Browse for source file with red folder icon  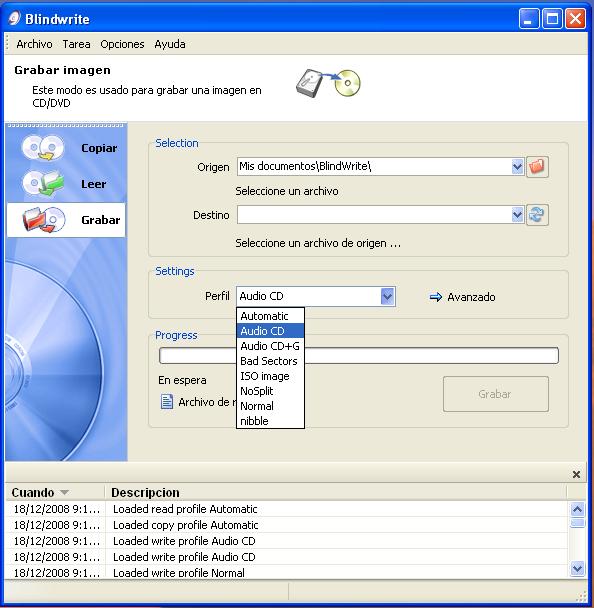point(537,167)
